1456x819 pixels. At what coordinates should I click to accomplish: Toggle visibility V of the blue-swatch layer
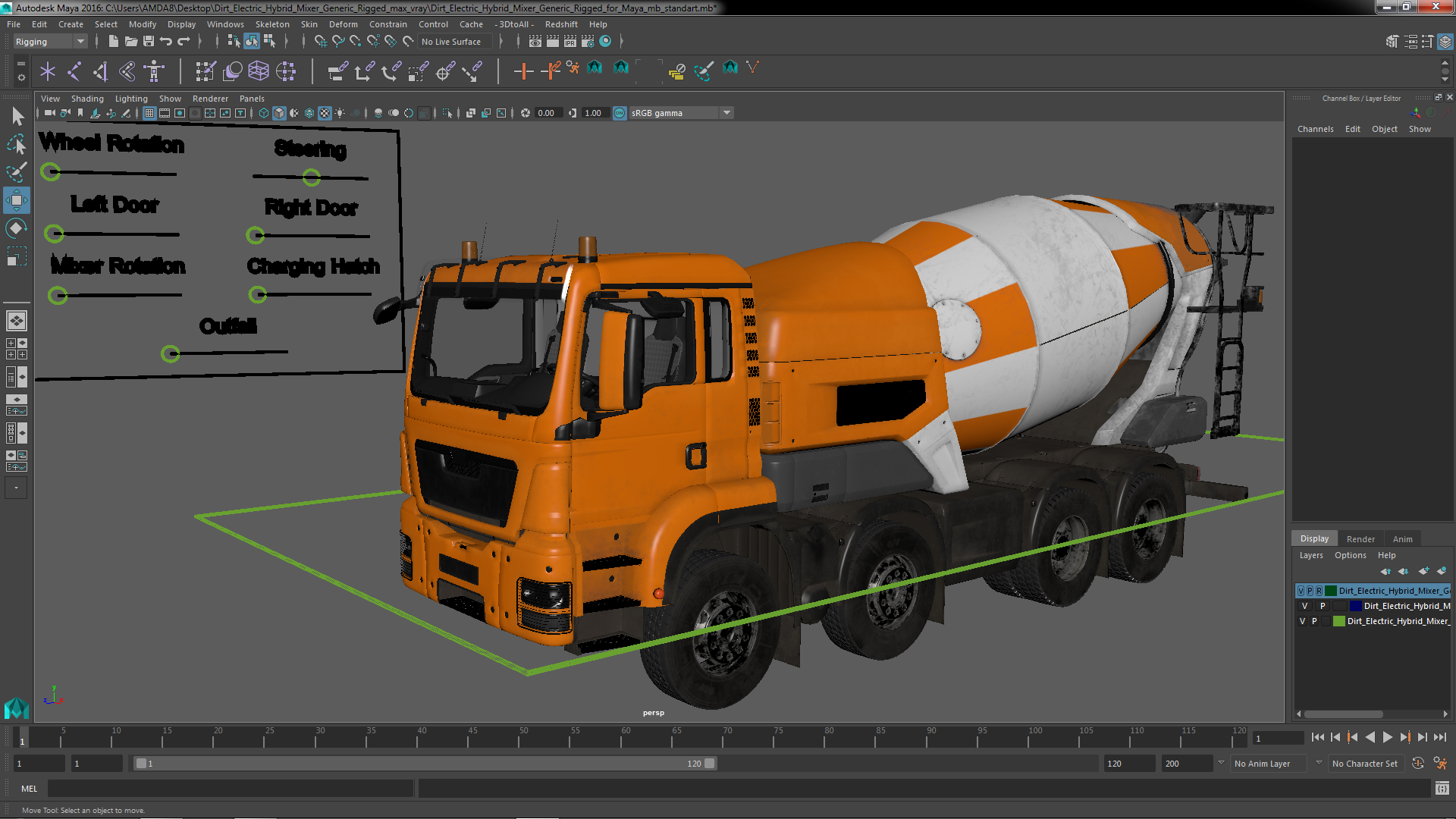(1304, 606)
